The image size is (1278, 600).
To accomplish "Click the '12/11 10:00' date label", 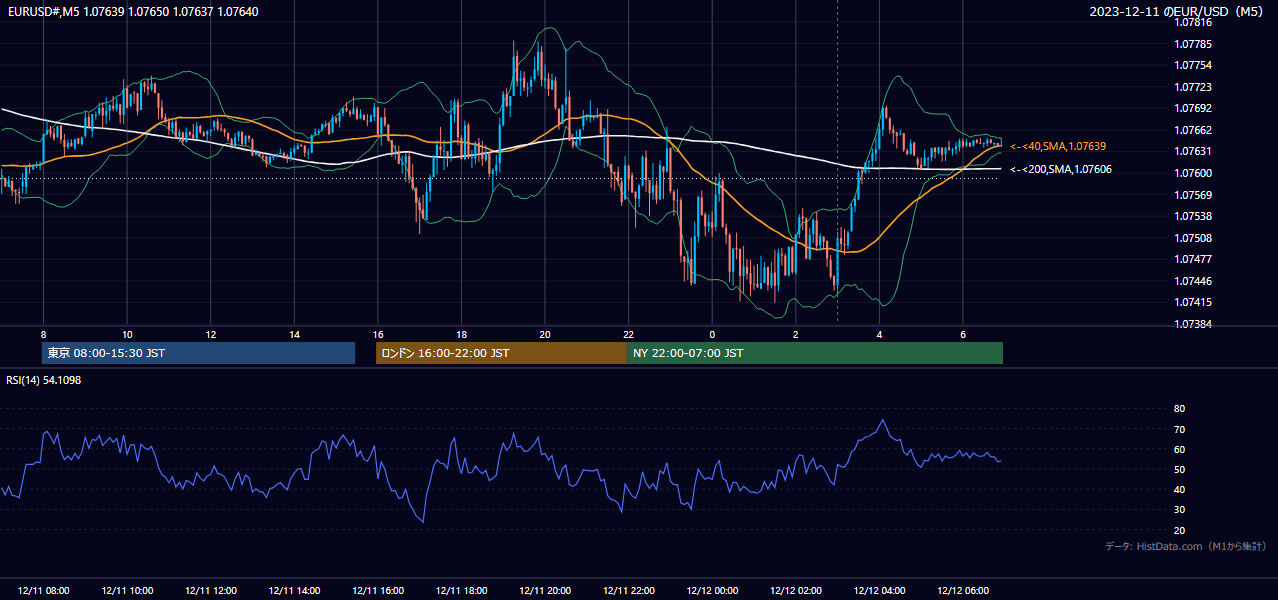I will point(127,591).
